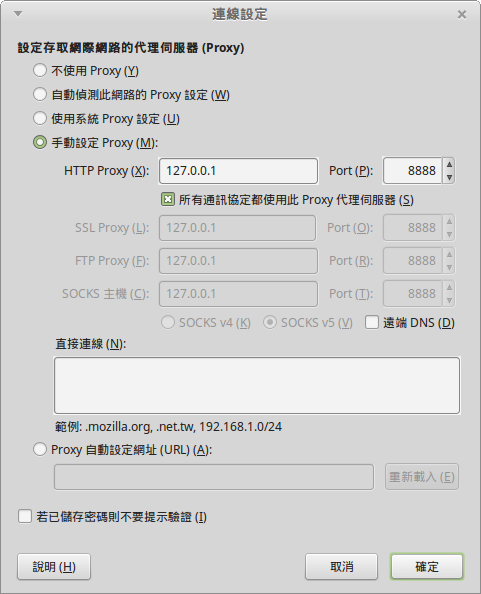Enable the 遠端 DNS checkbox
The image size is (481, 594).
point(372,322)
